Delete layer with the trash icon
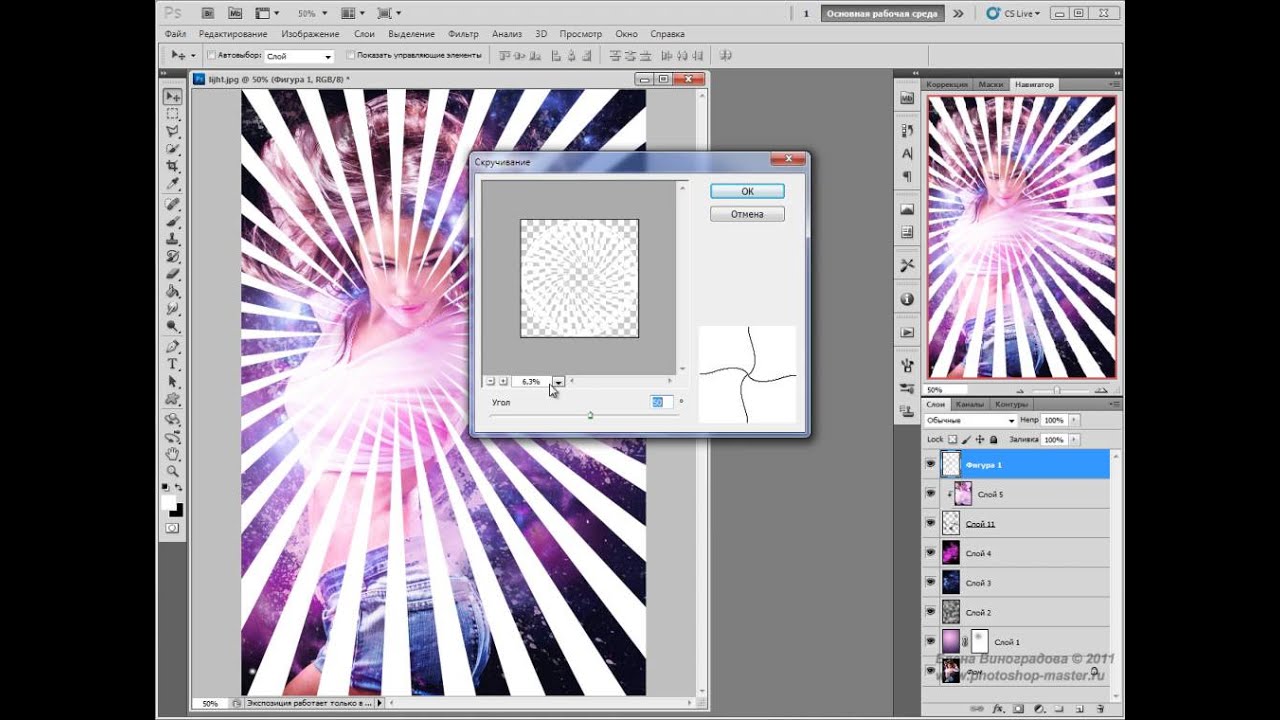The image size is (1280, 720). tap(1100, 708)
